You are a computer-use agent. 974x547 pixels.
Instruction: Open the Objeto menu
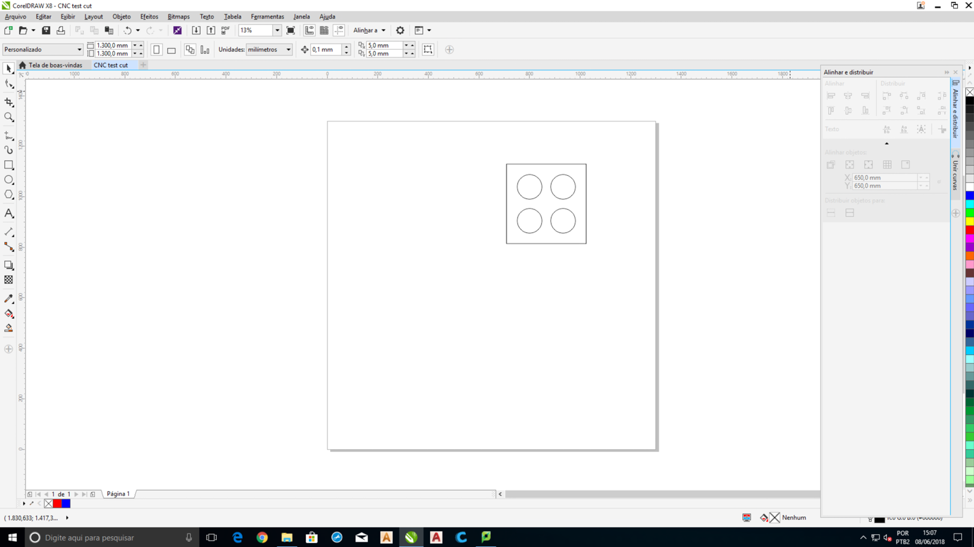(x=121, y=17)
